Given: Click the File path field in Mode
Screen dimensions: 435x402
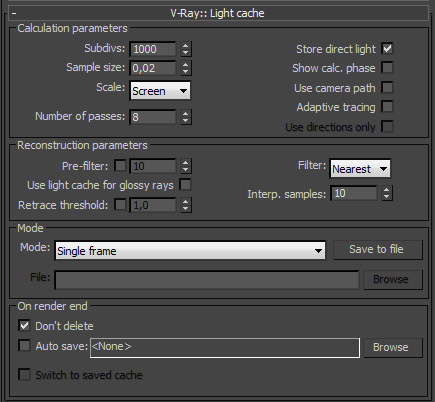Looking at the screenshot, I should tap(207, 280).
